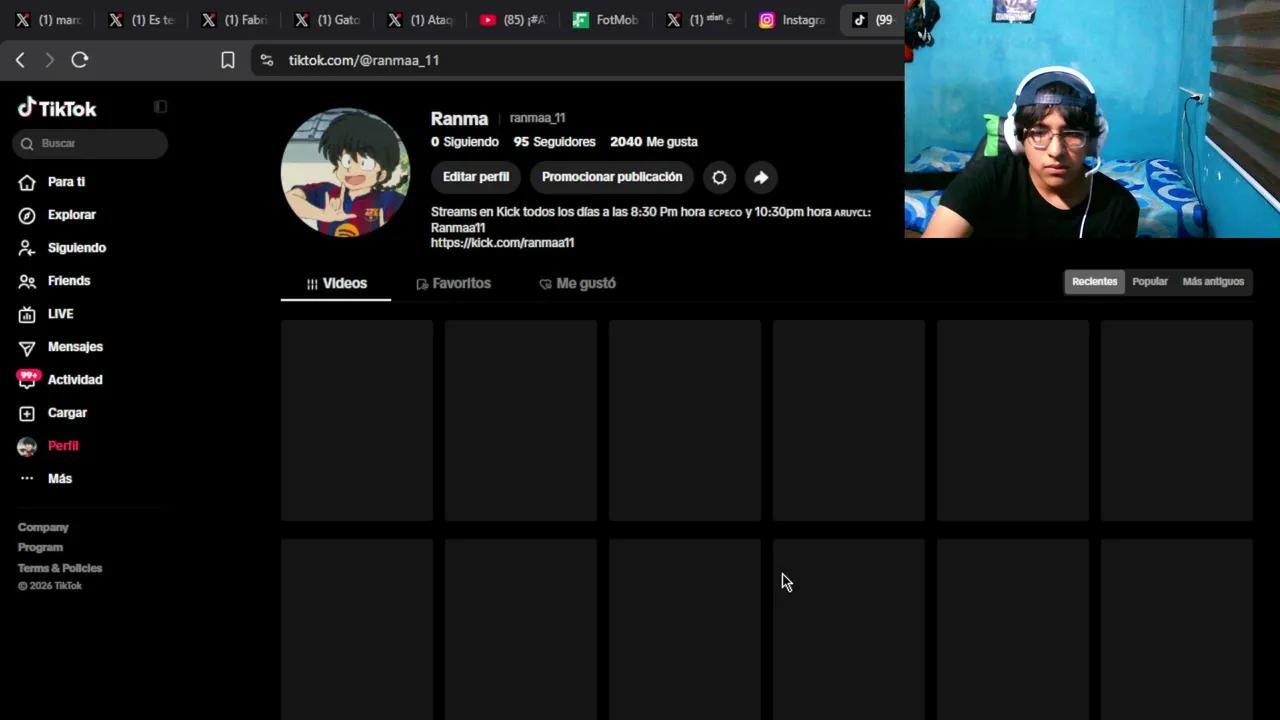Open Perfil in the sidebar
This screenshot has height=720, width=1280.
click(62, 446)
